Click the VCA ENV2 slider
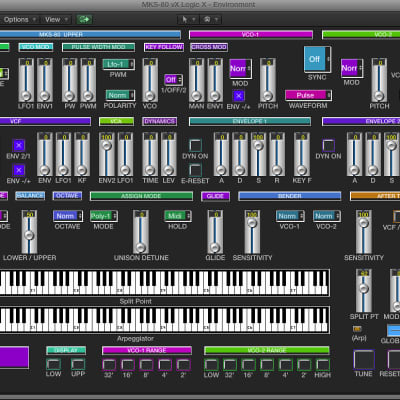 [106, 154]
